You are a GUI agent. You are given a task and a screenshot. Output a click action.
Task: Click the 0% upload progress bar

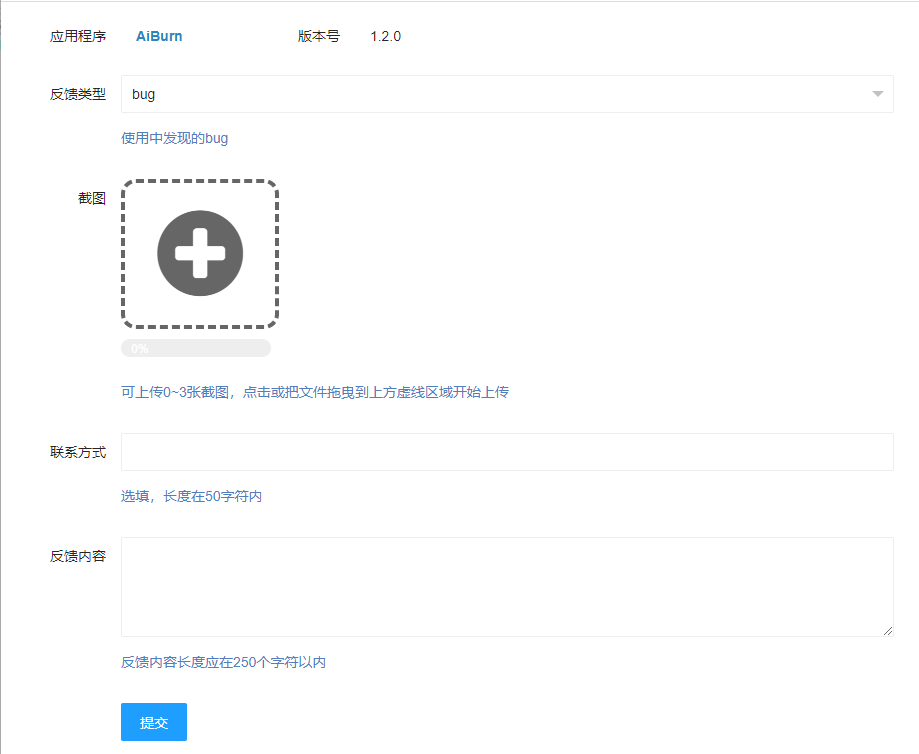(x=196, y=348)
